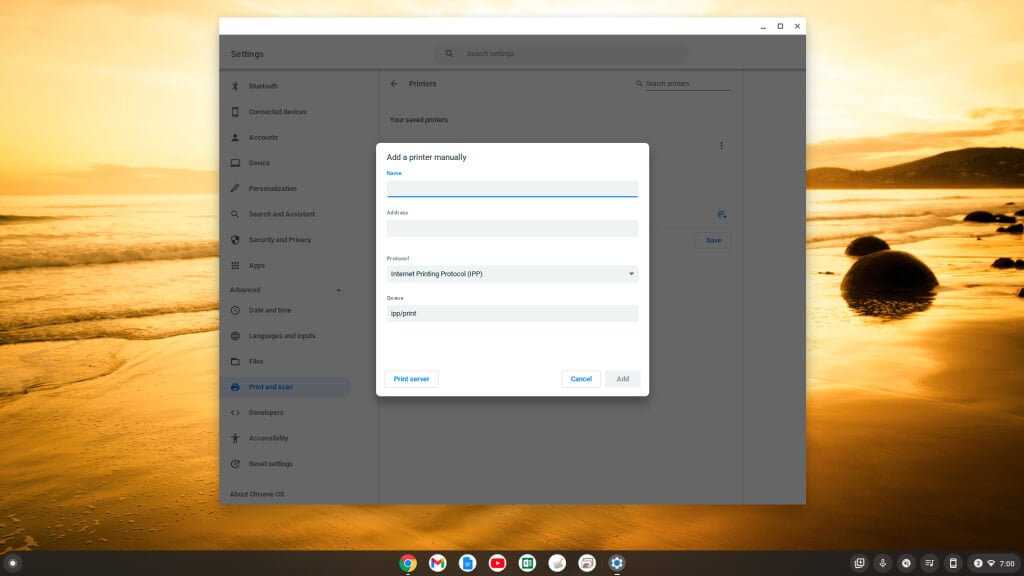Screen dimensions: 1024x576
Task: Open YouTube from the shelf
Action: (x=497, y=563)
